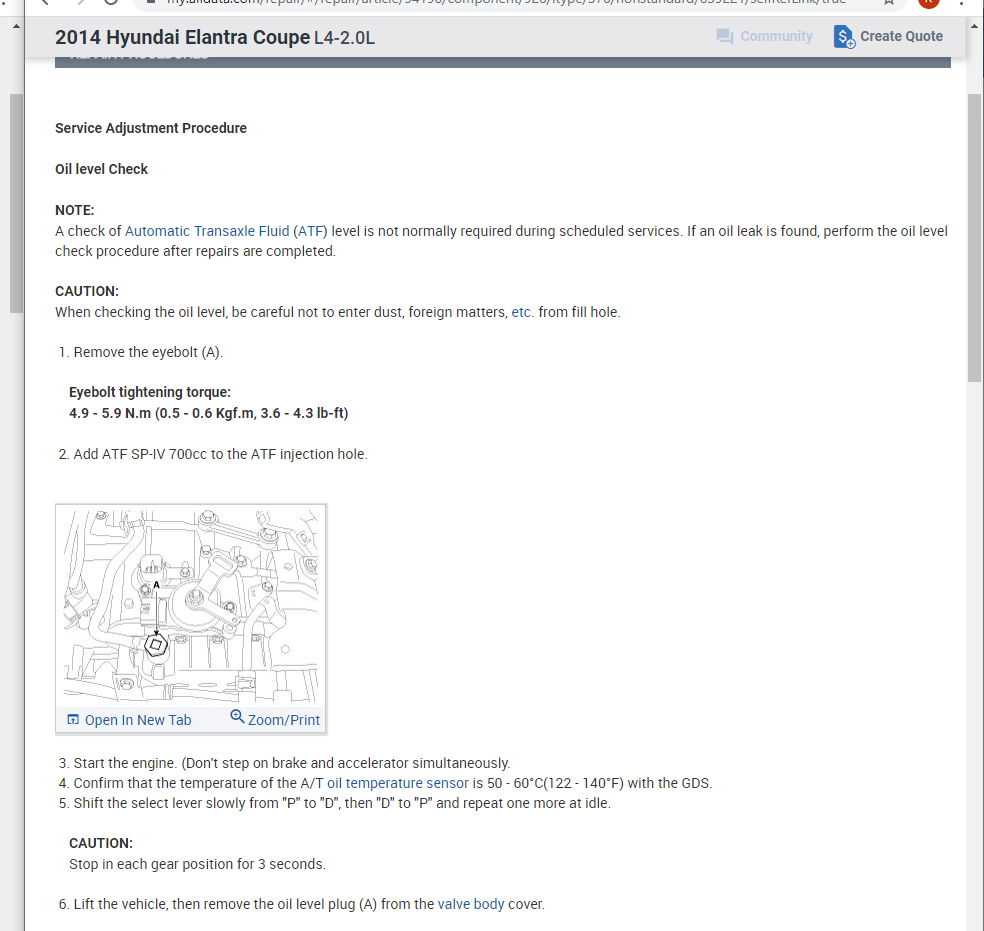
Task: Click Stop in each gear position text
Action: [x=197, y=864]
